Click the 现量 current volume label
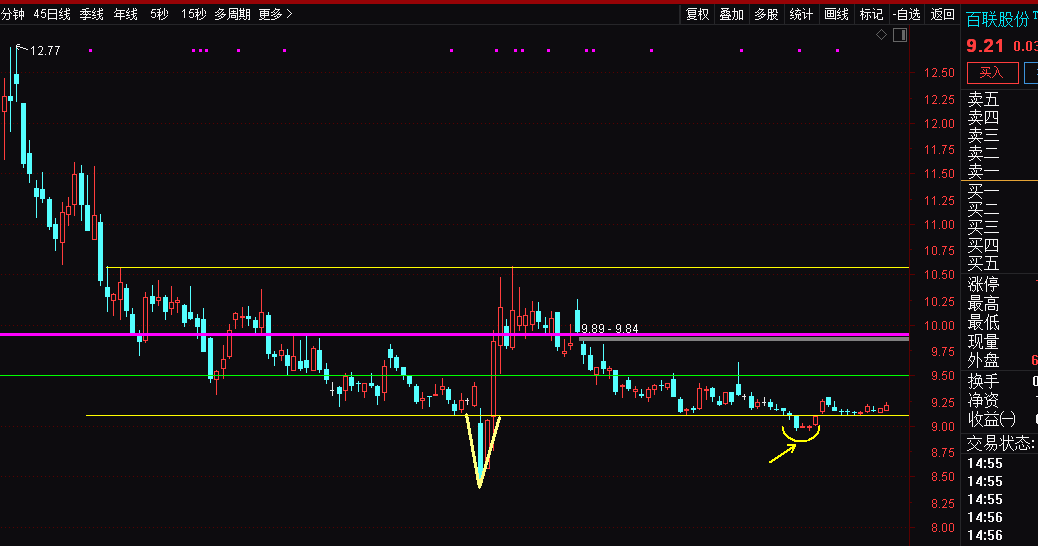 [x=983, y=342]
